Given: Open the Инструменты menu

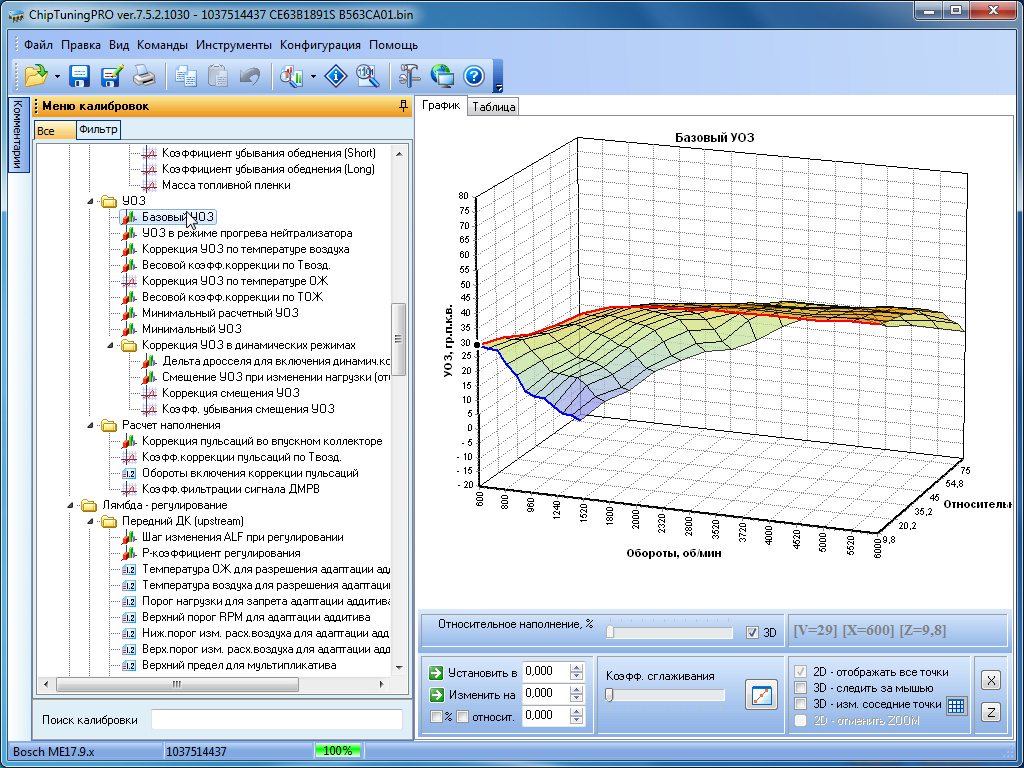Looking at the screenshot, I should 234,45.
